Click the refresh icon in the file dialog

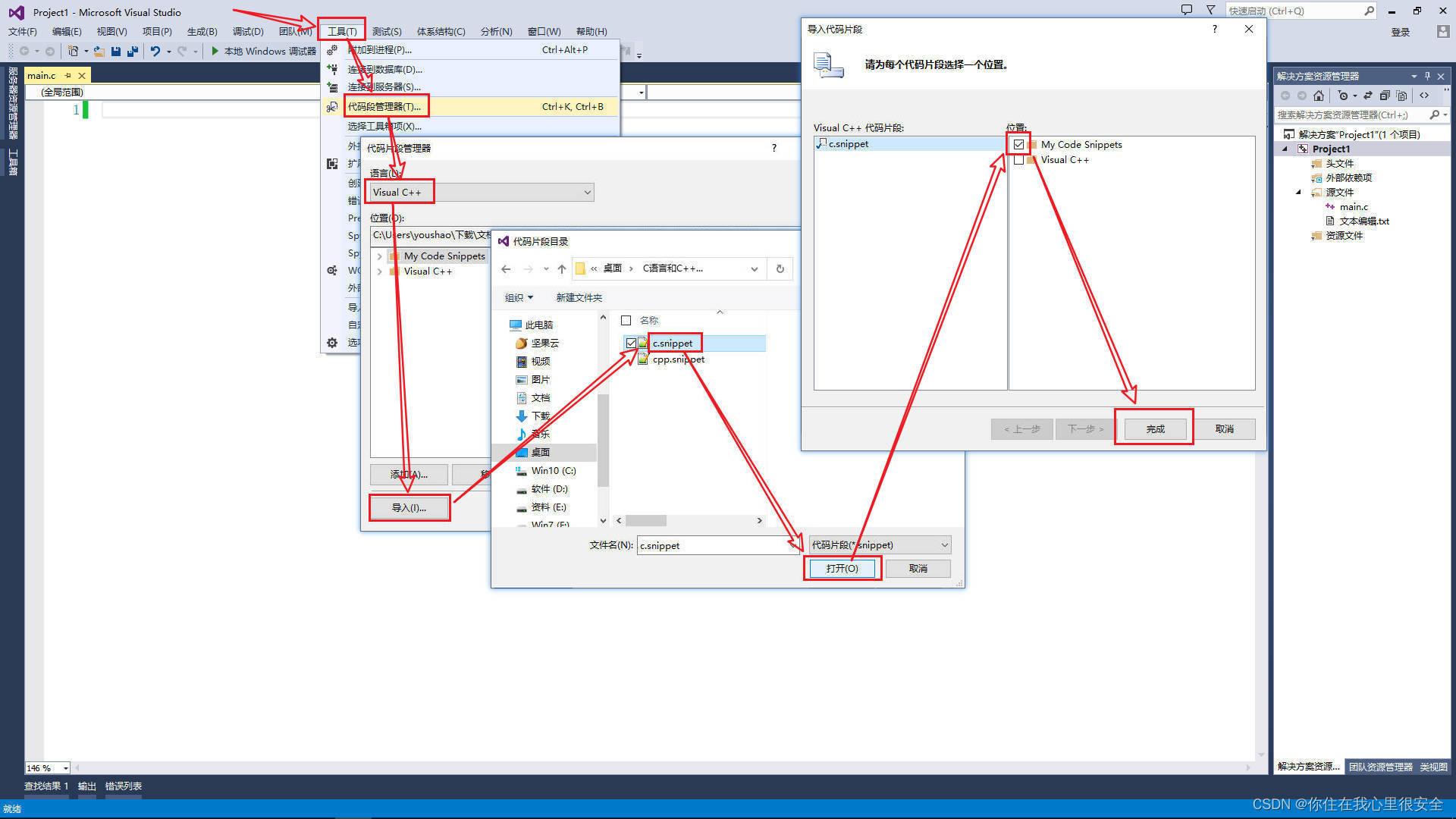coord(780,268)
